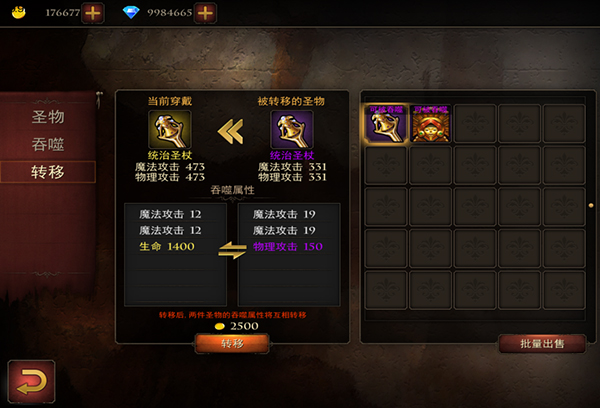Click the orange 转移 button
The image size is (600, 408).
[x=232, y=343]
